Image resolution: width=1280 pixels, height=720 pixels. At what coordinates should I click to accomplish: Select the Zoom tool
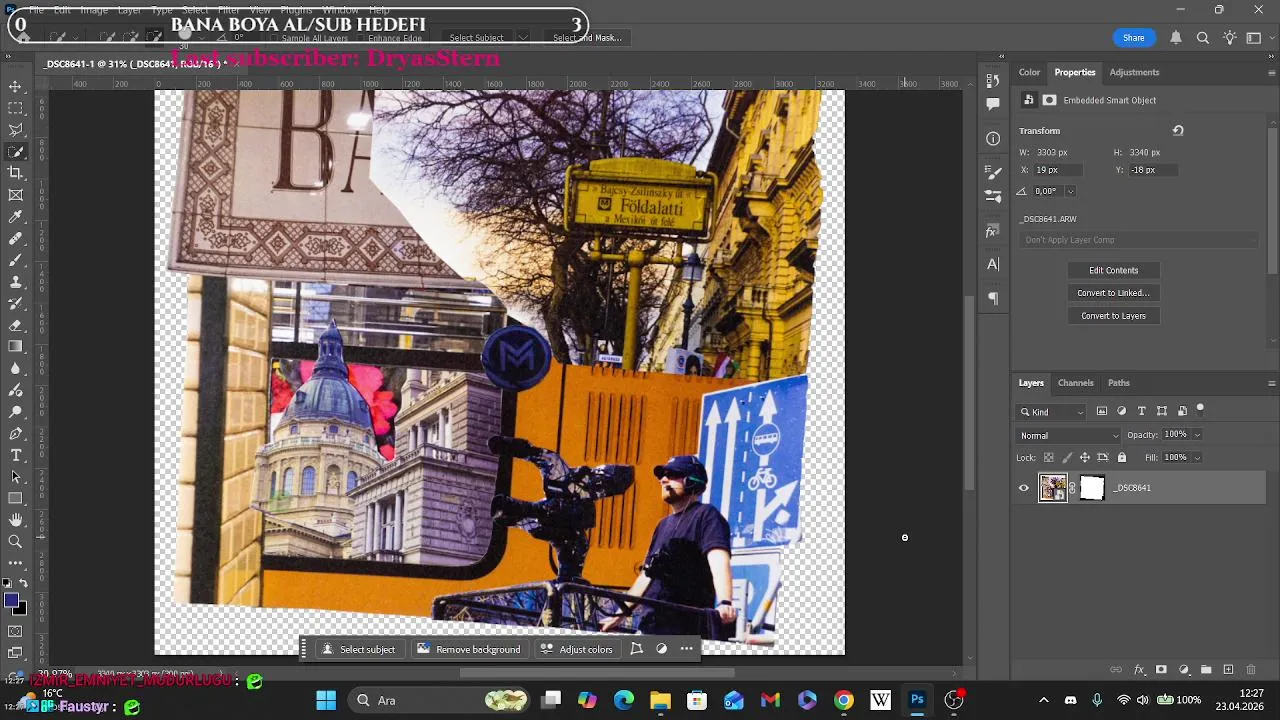(x=15, y=542)
